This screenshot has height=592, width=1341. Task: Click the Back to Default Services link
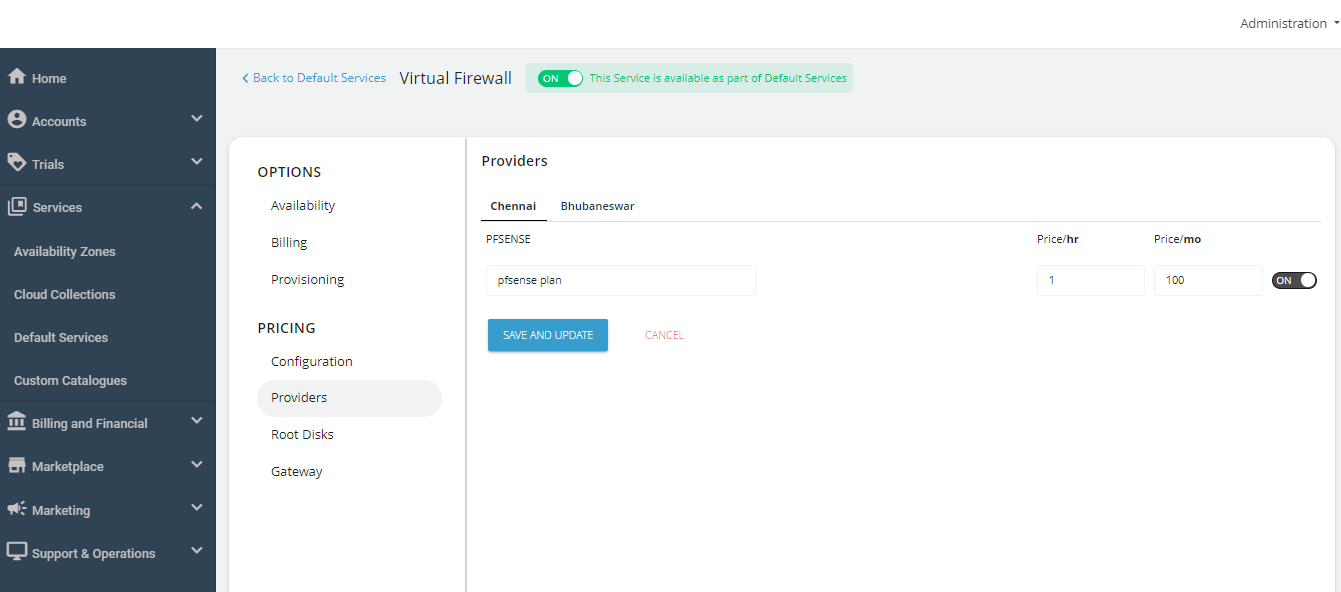click(313, 77)
